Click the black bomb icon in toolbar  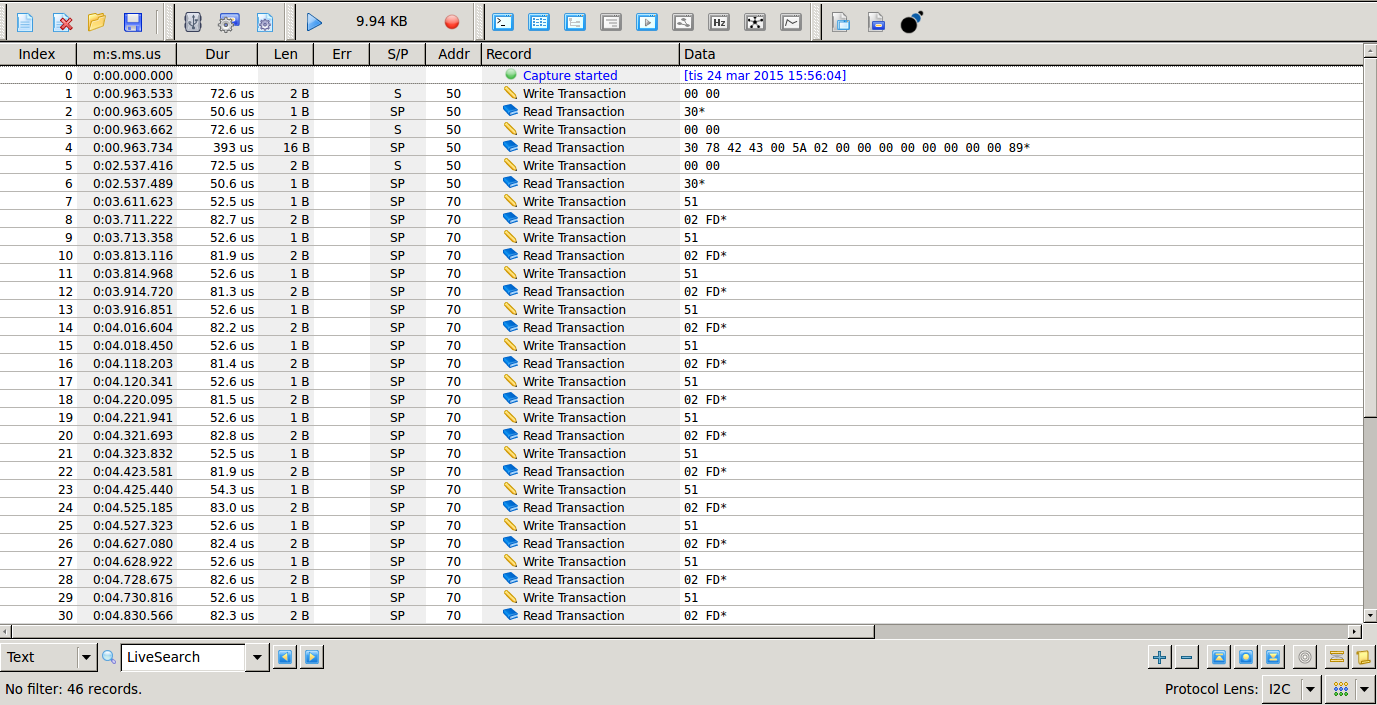911,22
